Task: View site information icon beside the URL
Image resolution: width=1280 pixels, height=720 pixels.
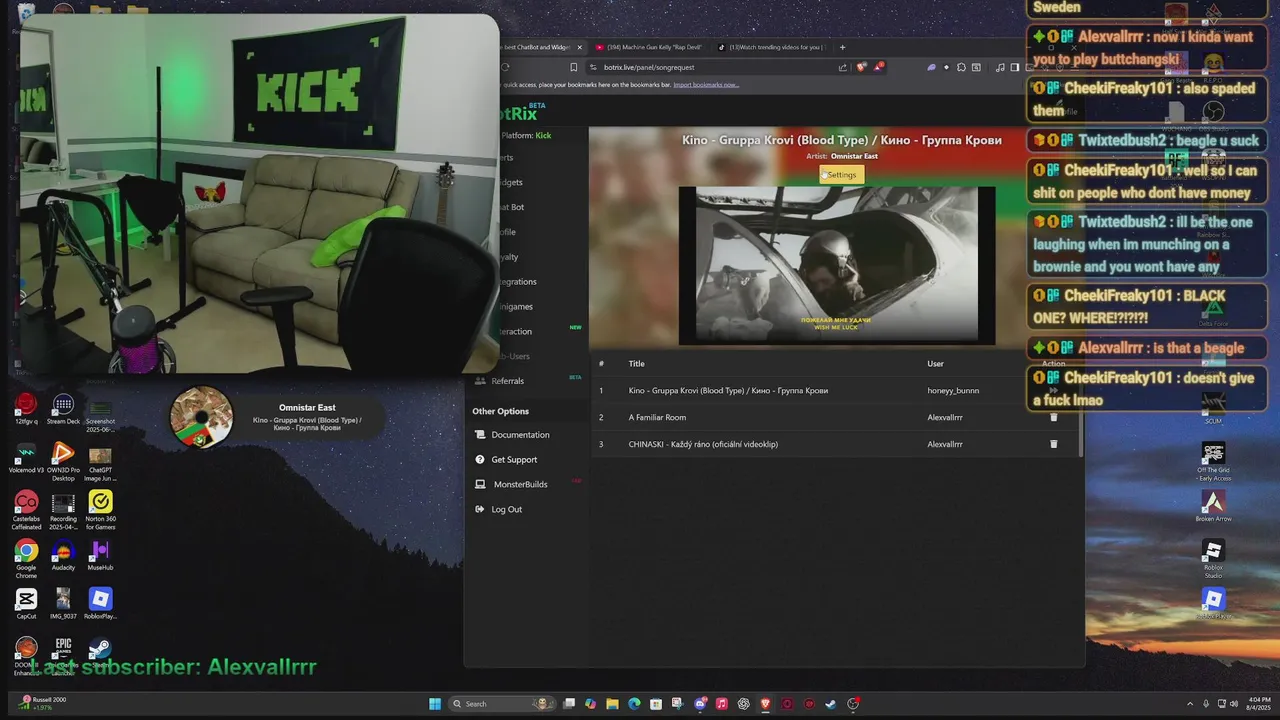Action: pos(593,67)
